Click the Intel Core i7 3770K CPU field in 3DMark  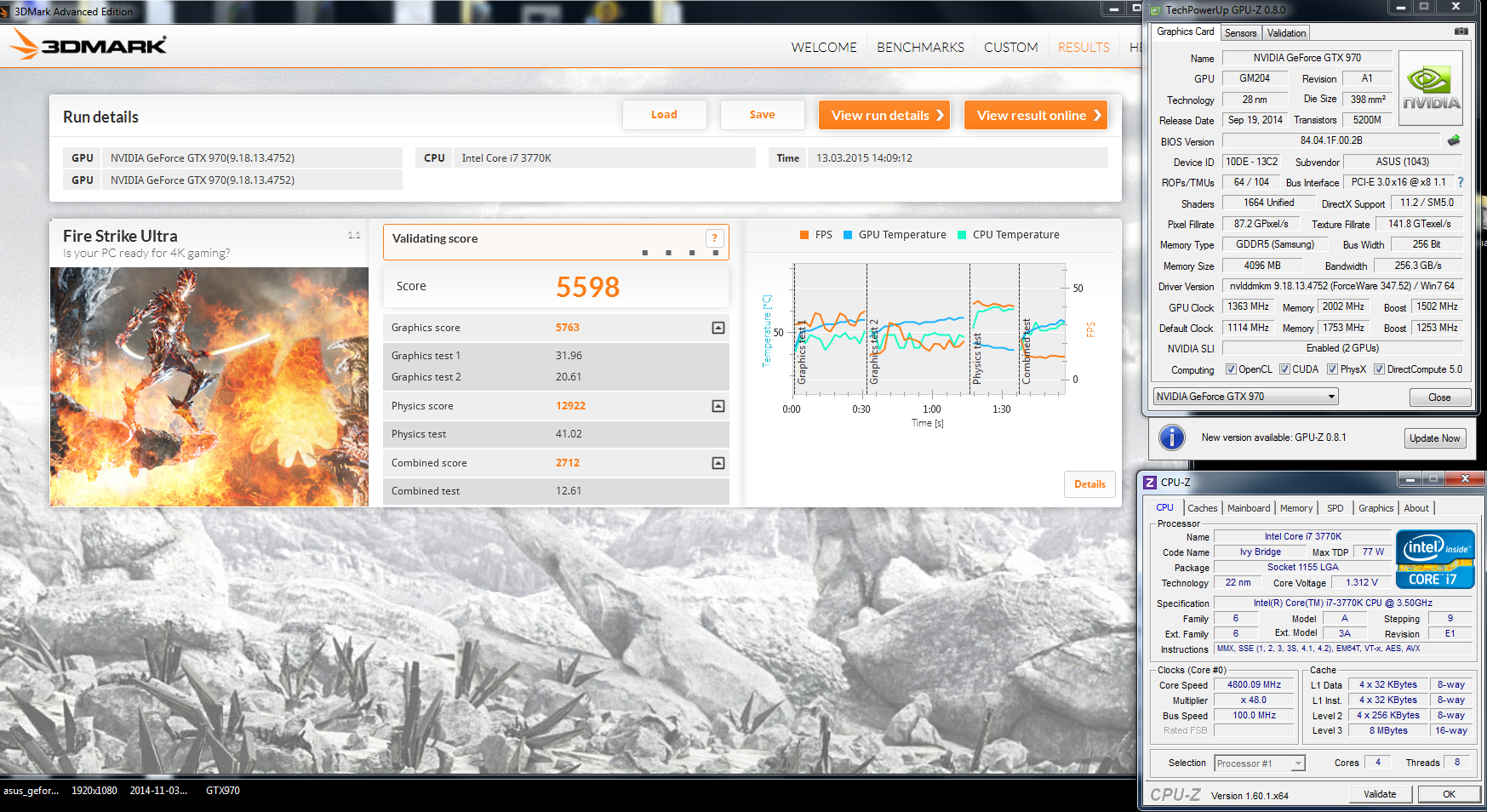[x=603, y=158]
